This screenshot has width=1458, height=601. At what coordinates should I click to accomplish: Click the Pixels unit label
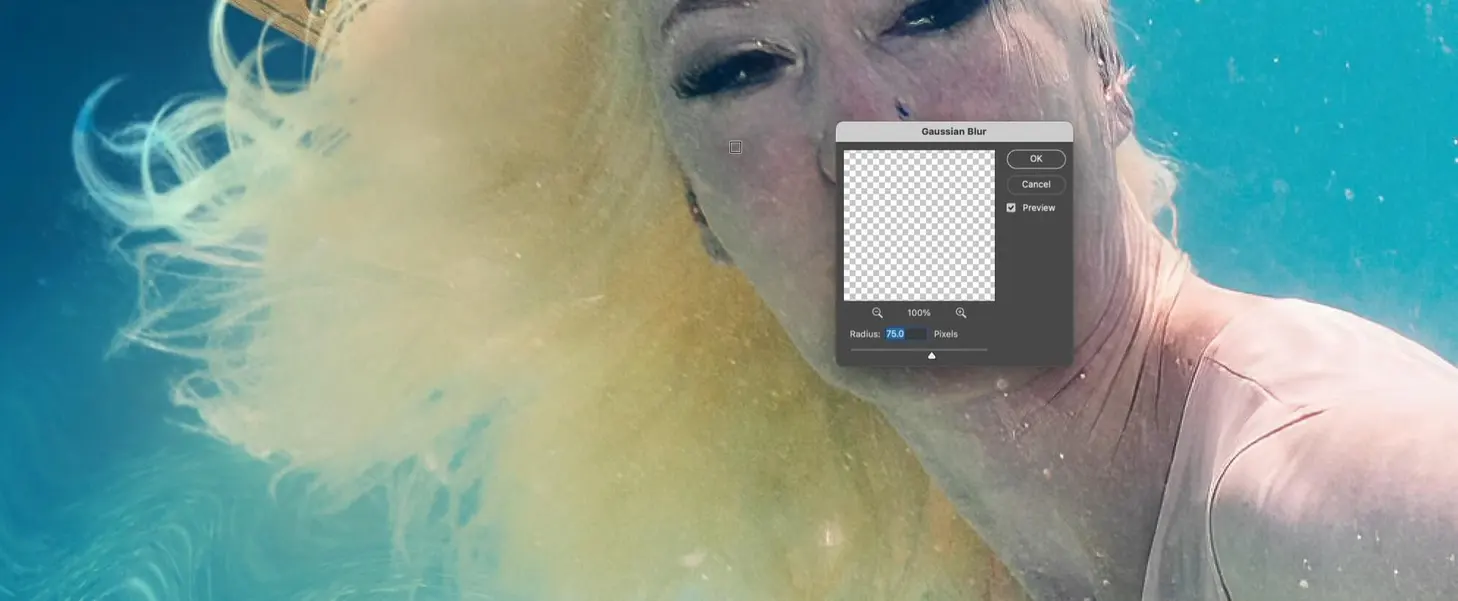(946, 334)
